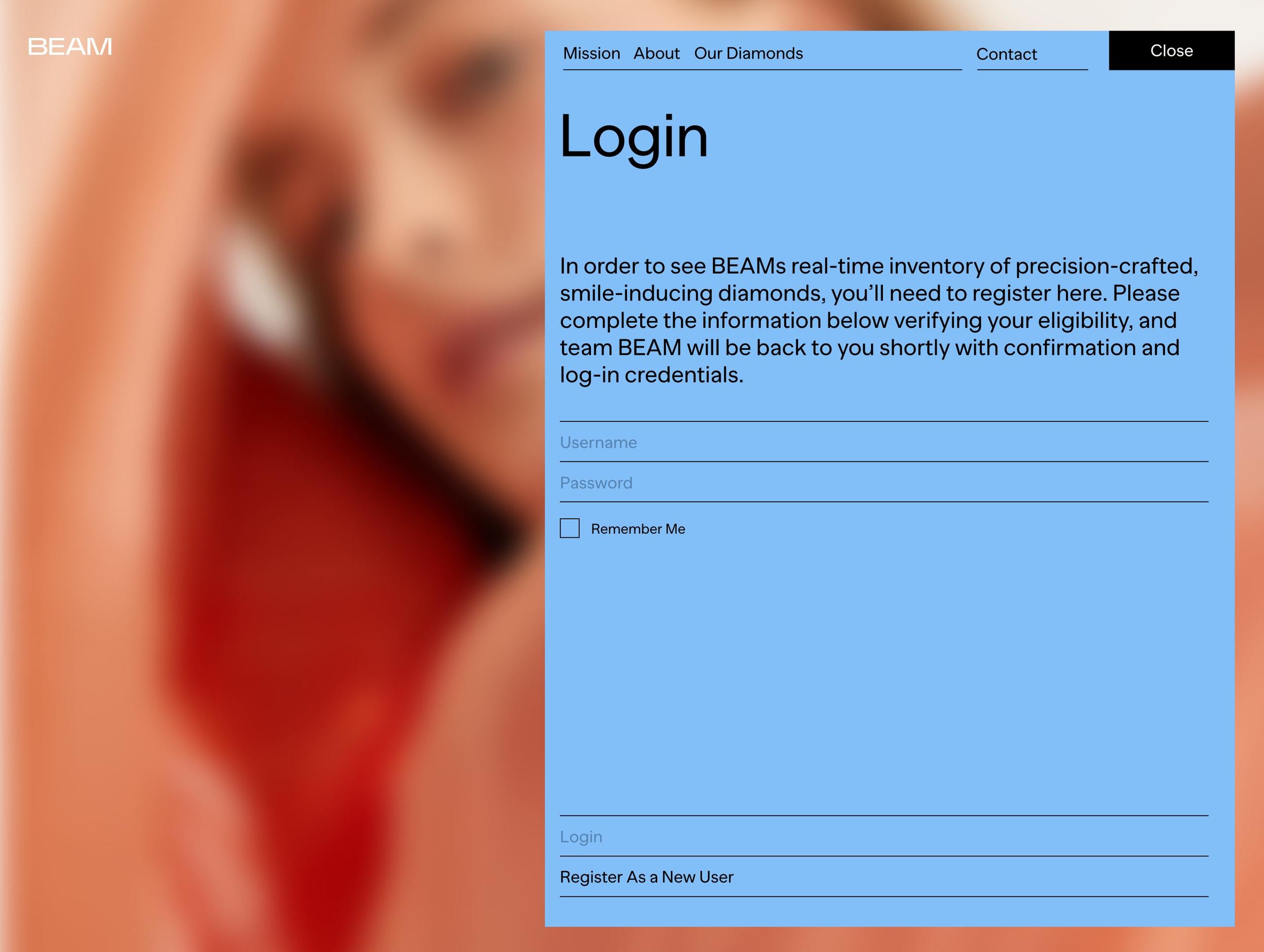The width and height of the screenshot is (1264, 952).
Task: Click Register As a New User
Action: (x=647, y=877)
